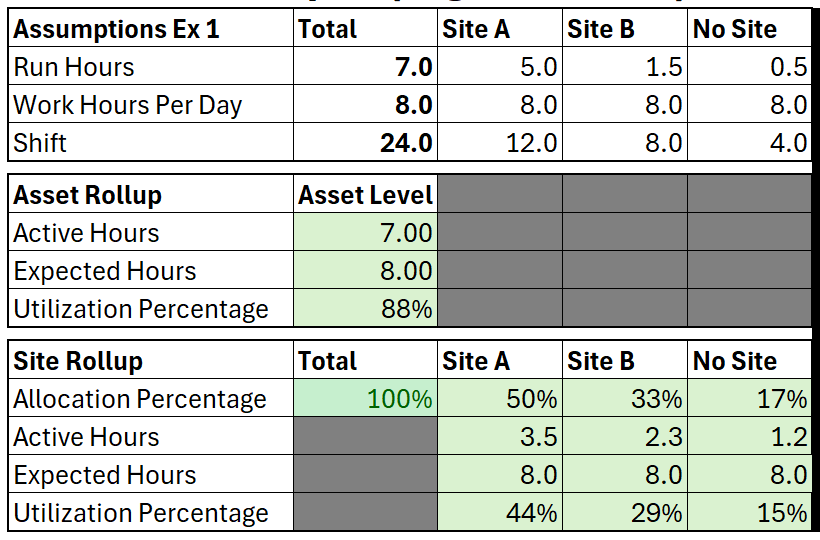Select Allocation Percentage total 100% cell
The height and width of the screenshot is (540, 820).
pos(365,398)
